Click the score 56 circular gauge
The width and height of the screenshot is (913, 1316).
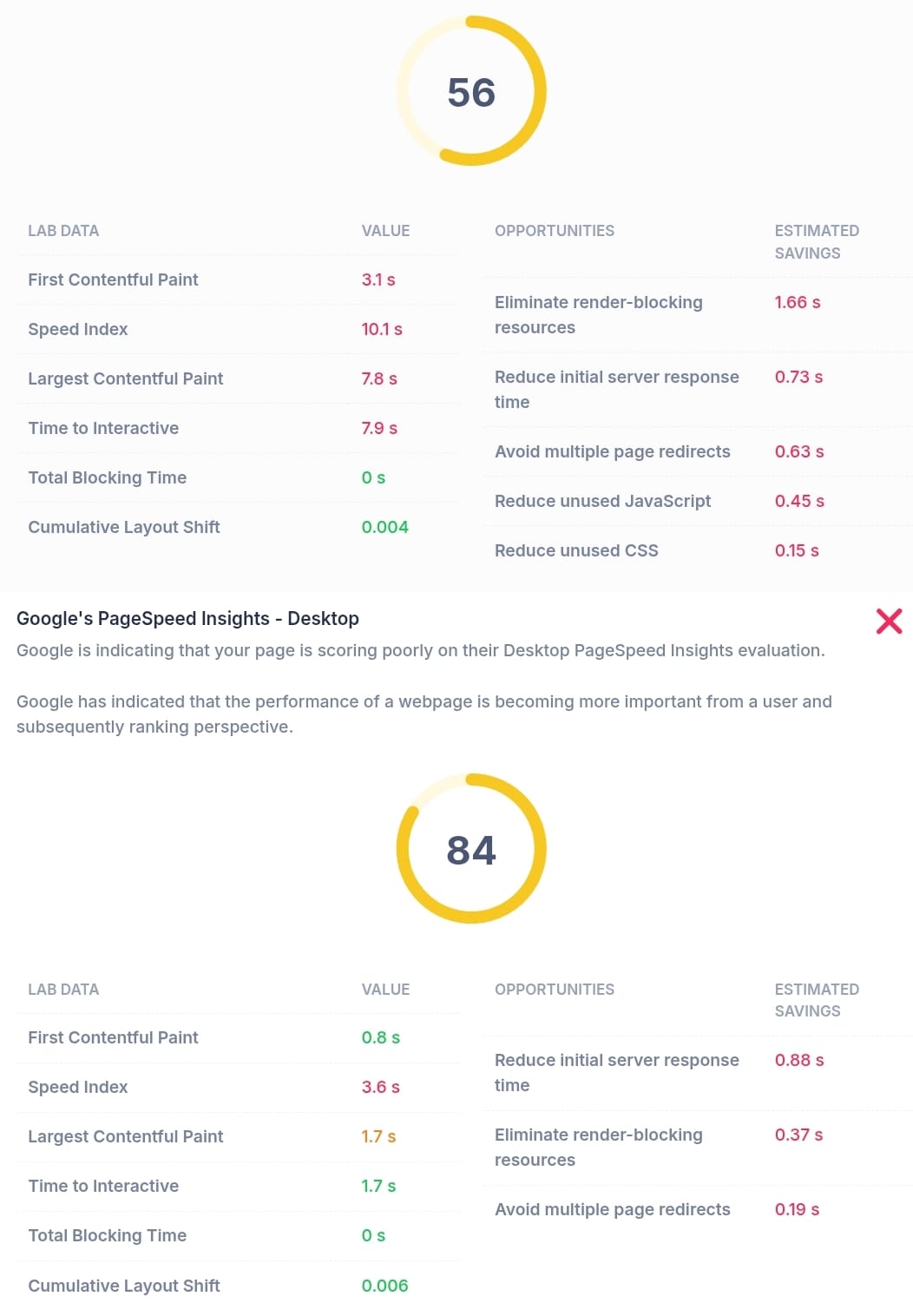point(471,91)
